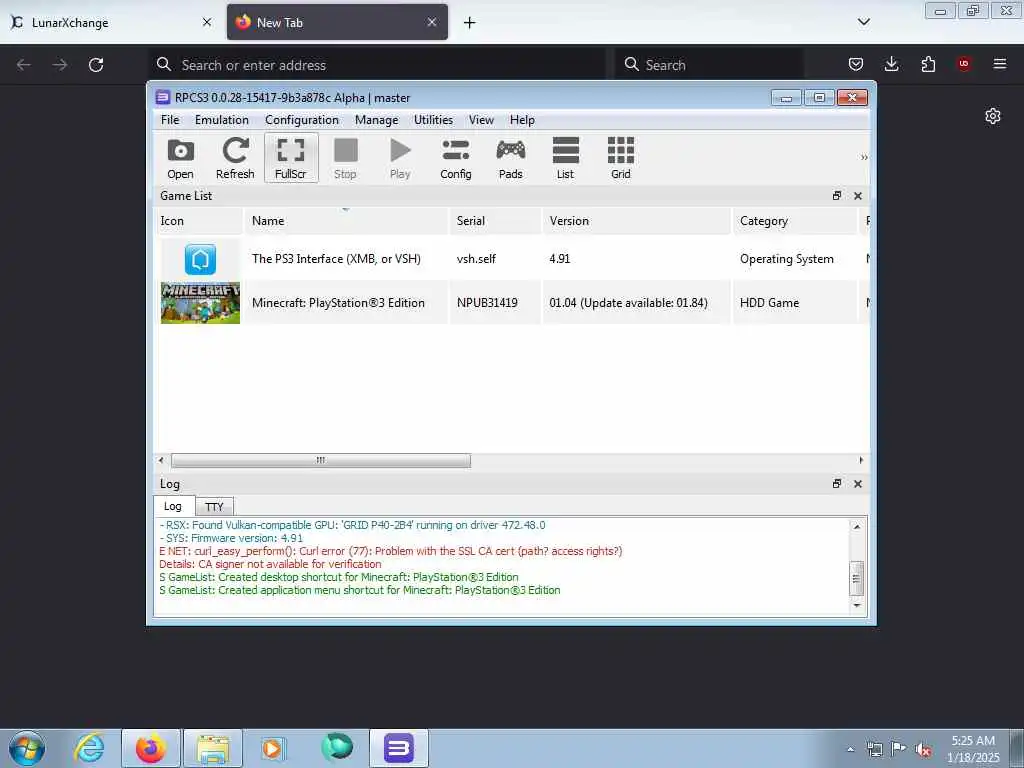Click the Created desktop shortcut log line
The image size is (1024, 768).
tap(338, 577)
